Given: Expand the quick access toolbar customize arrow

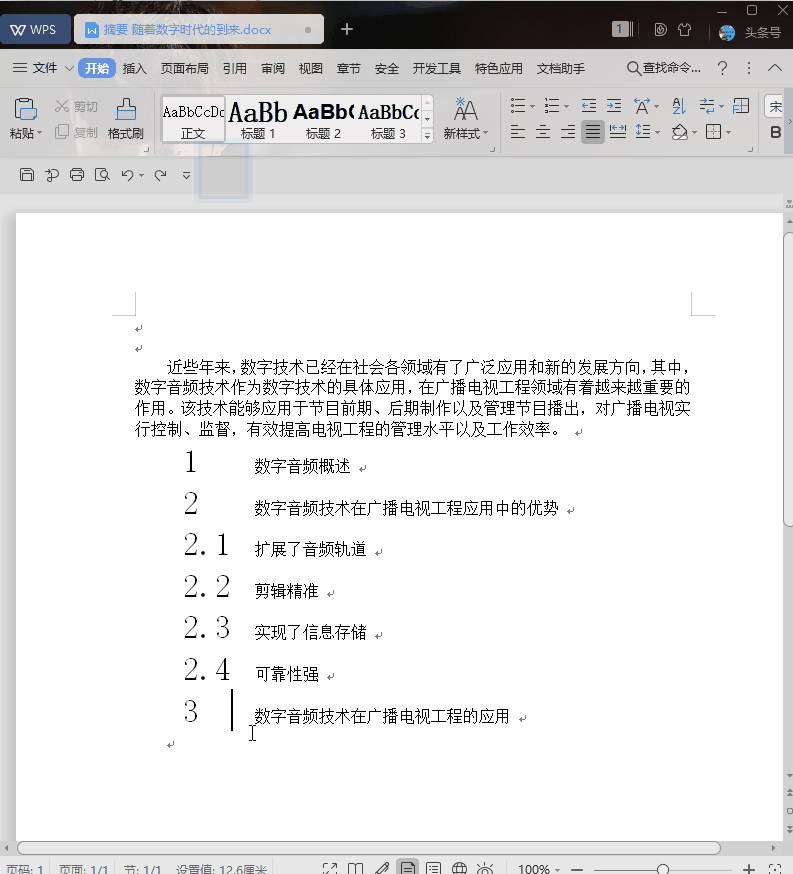Looking at the screenshot, I should (x=187, y=176).
